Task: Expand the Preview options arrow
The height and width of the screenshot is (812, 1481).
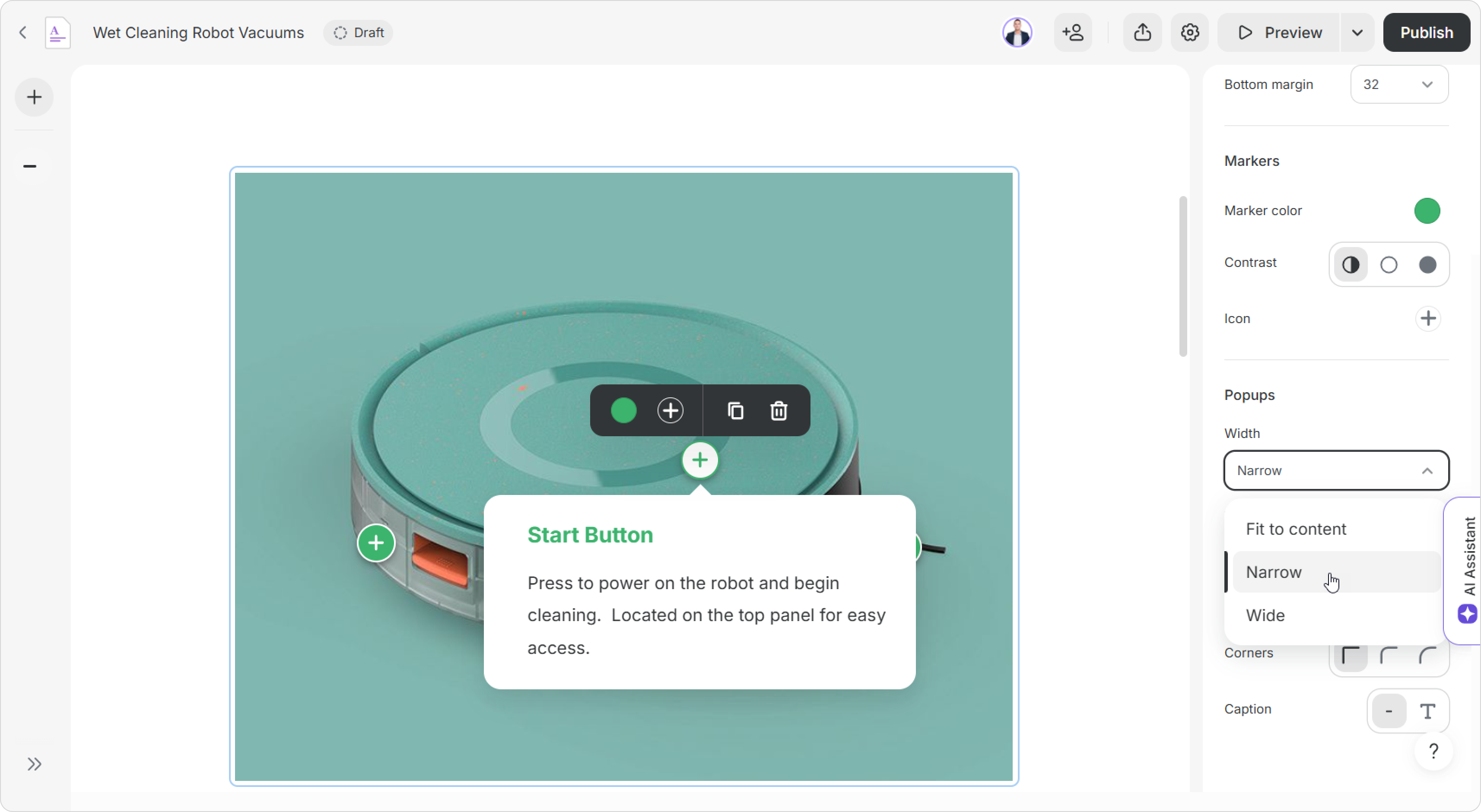Action: point(1357,33)
